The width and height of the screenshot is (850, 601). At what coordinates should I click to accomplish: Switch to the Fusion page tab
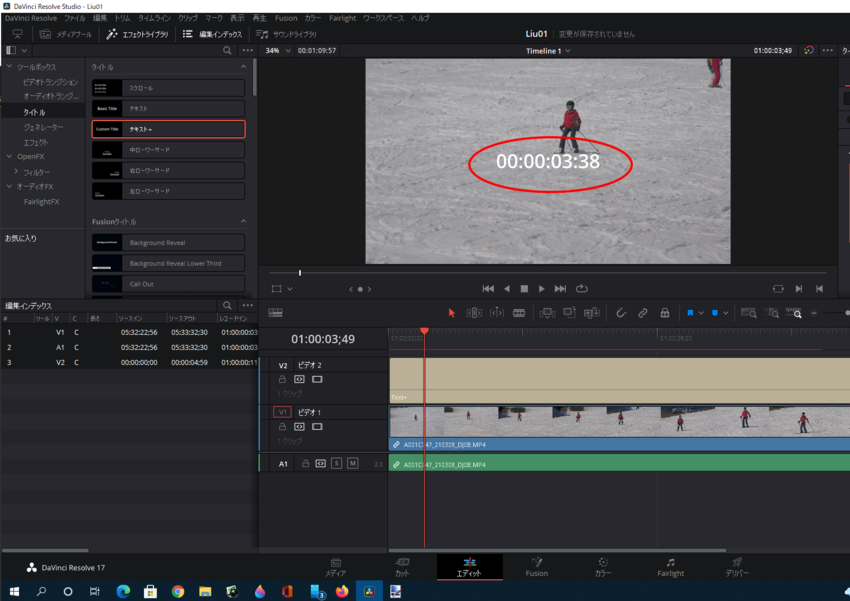(536, 567)
